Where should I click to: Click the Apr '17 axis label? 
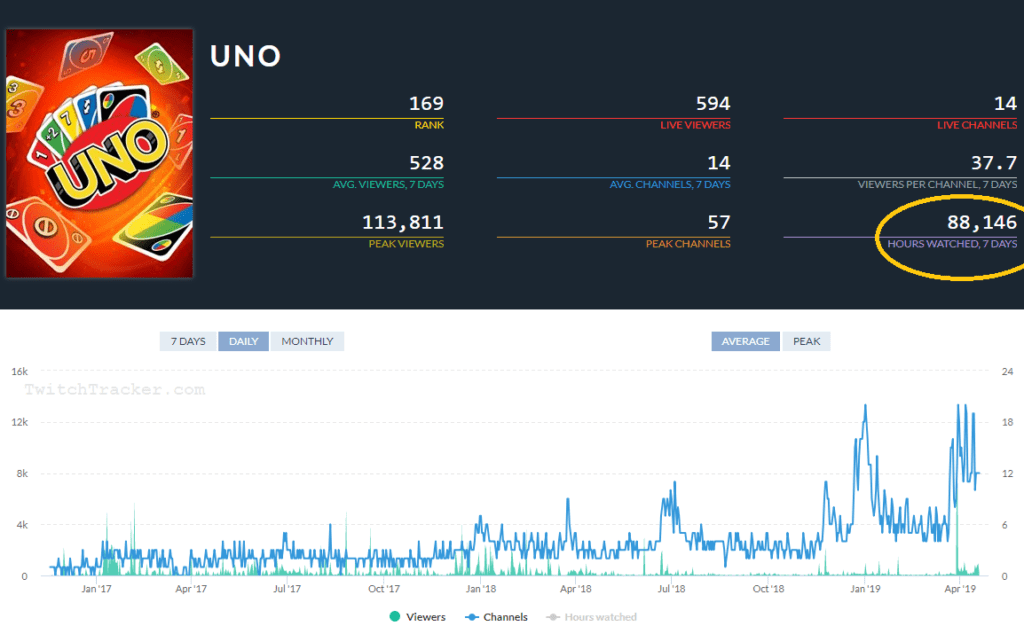click(x=191, y=589)
